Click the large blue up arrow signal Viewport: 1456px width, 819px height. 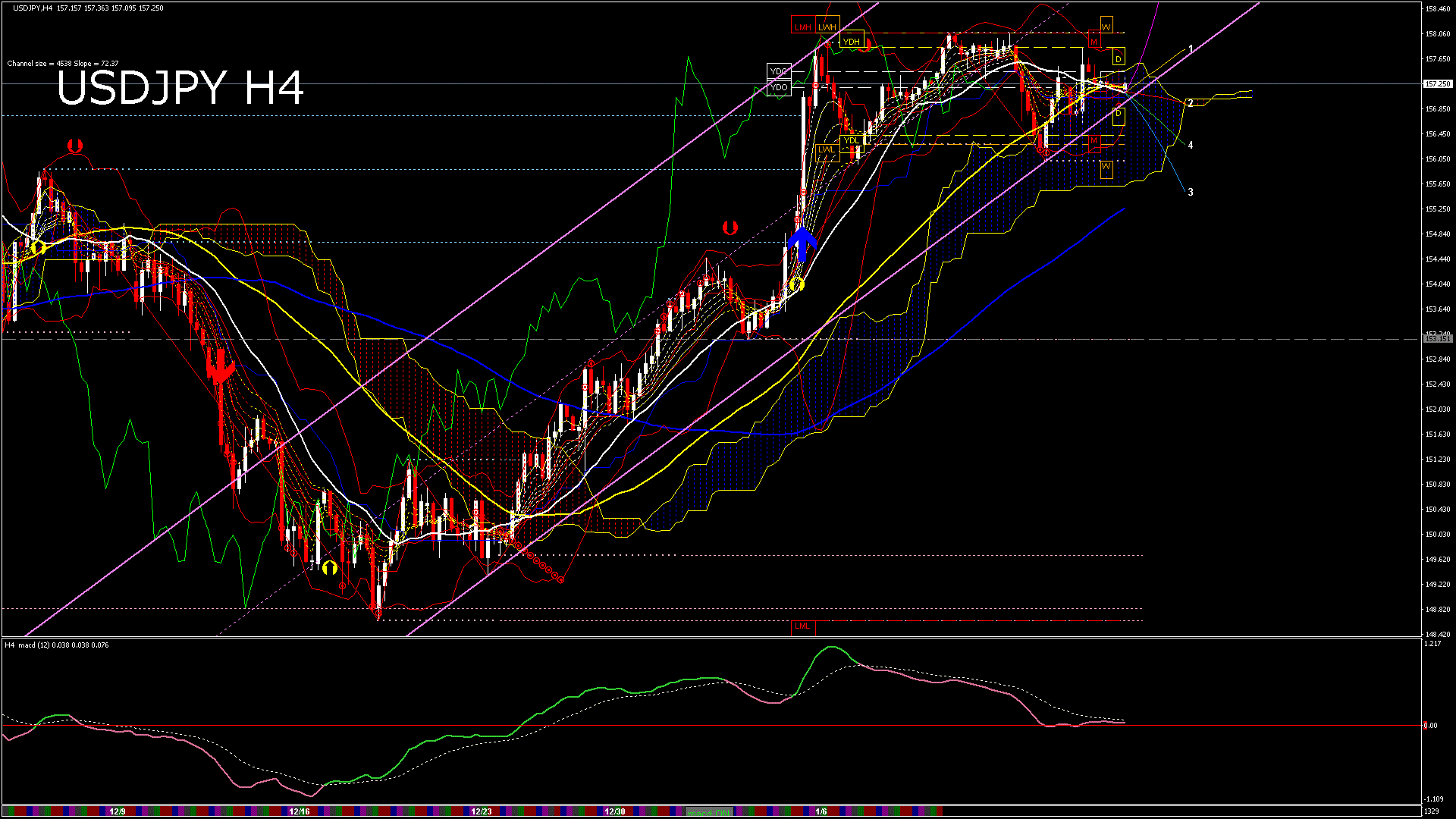801,244
